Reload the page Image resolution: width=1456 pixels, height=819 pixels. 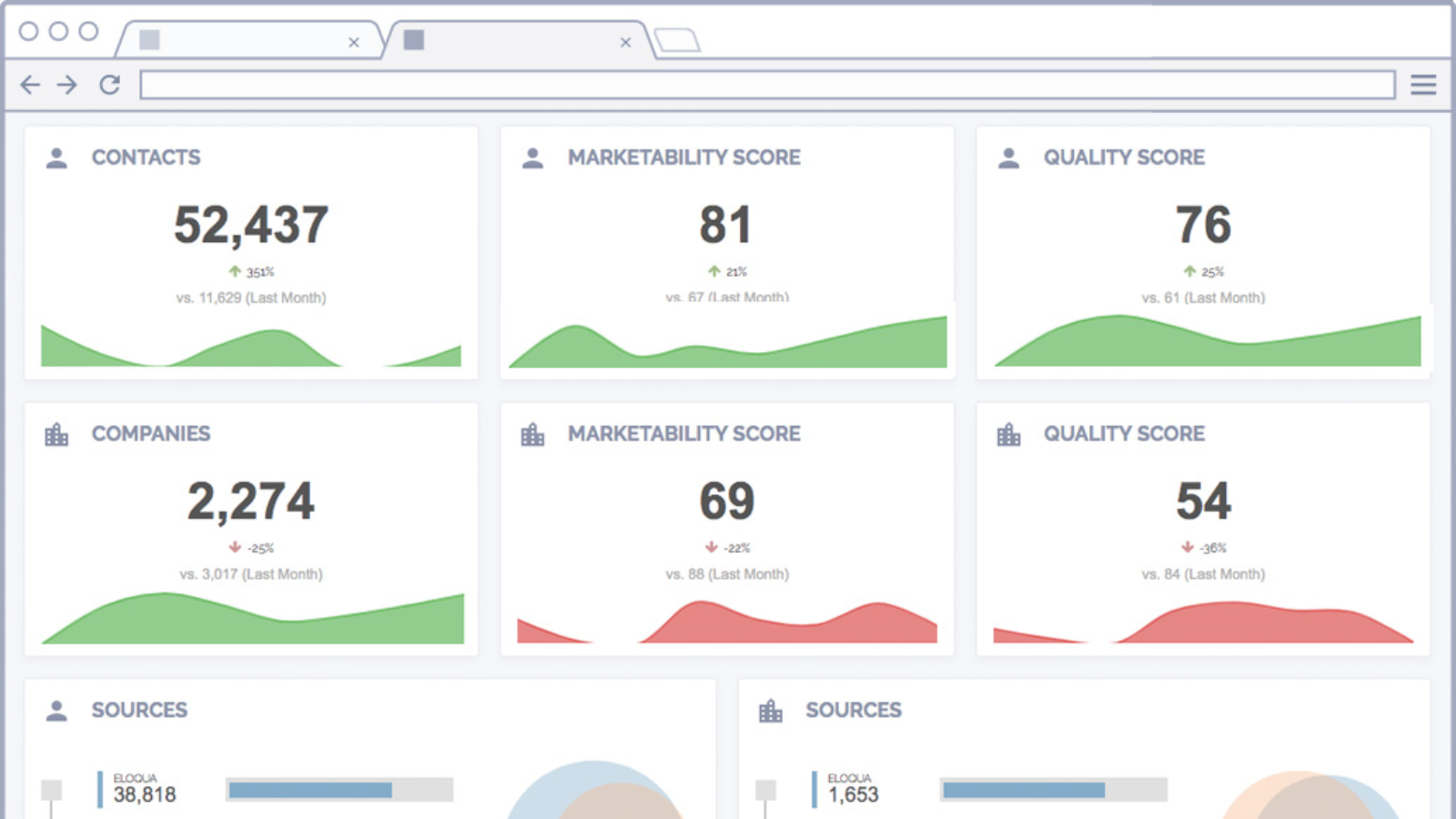point(110,85)
